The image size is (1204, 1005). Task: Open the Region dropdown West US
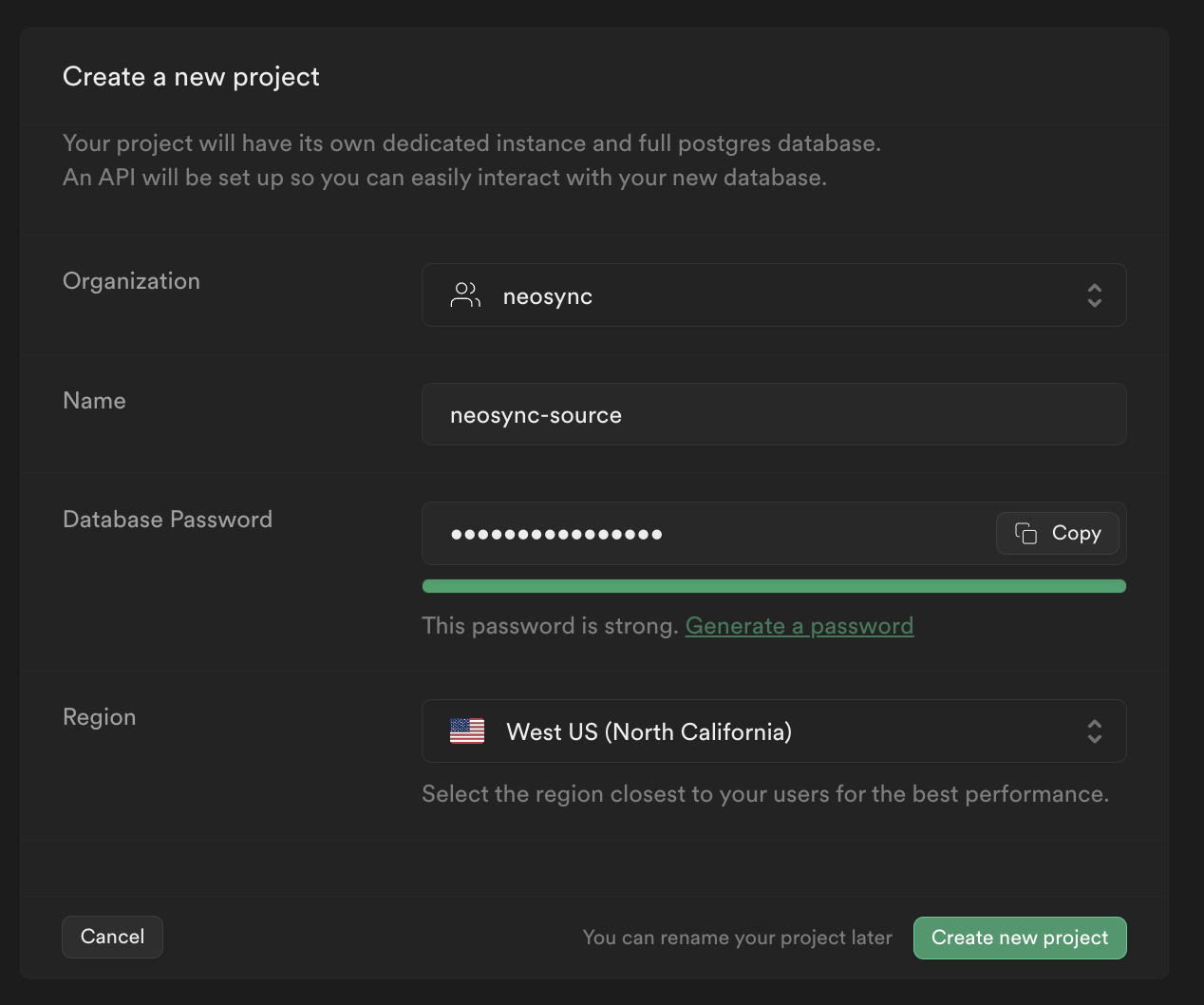[774, 730]
